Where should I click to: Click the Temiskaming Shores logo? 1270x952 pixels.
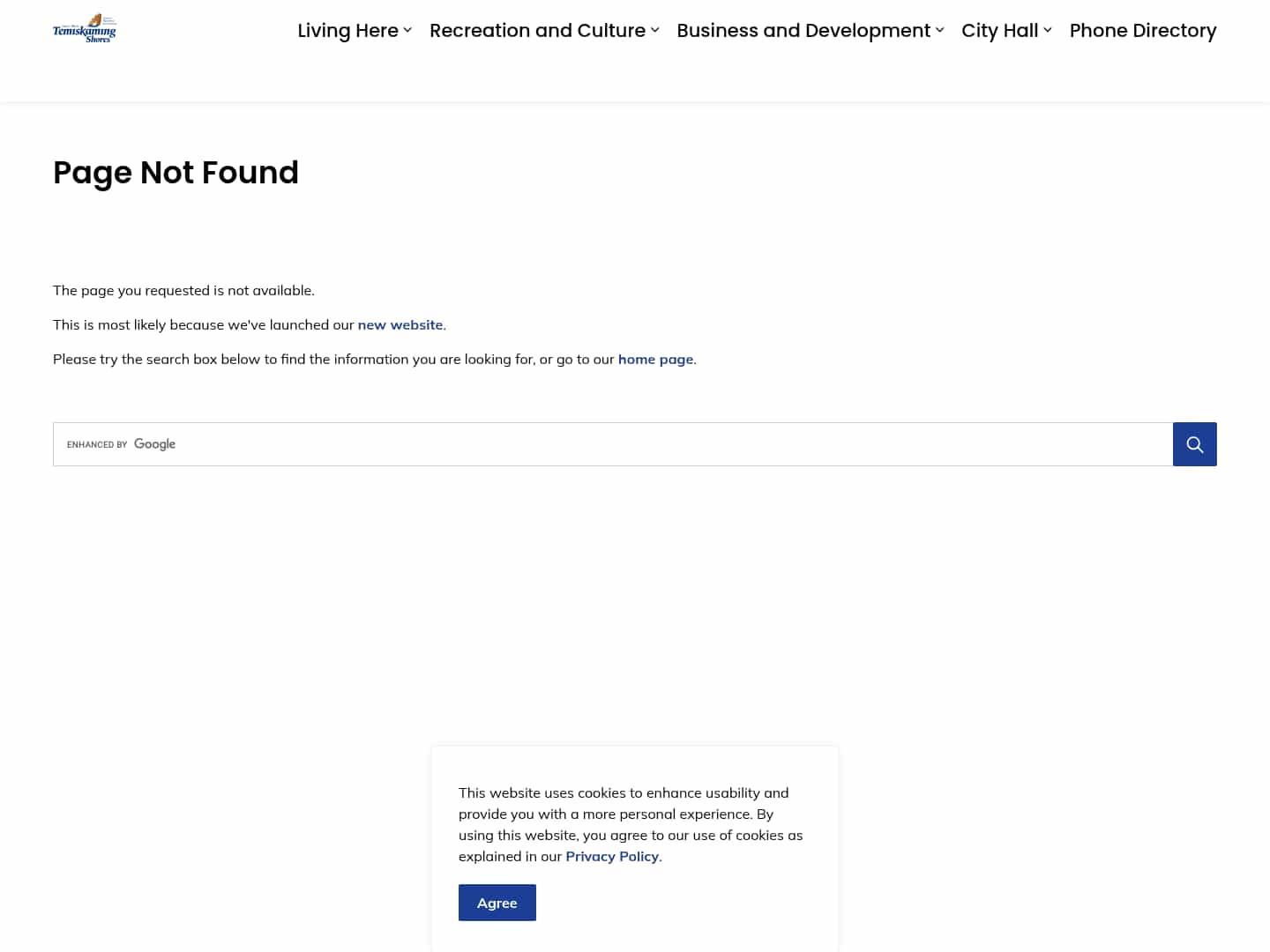[85, 27]
